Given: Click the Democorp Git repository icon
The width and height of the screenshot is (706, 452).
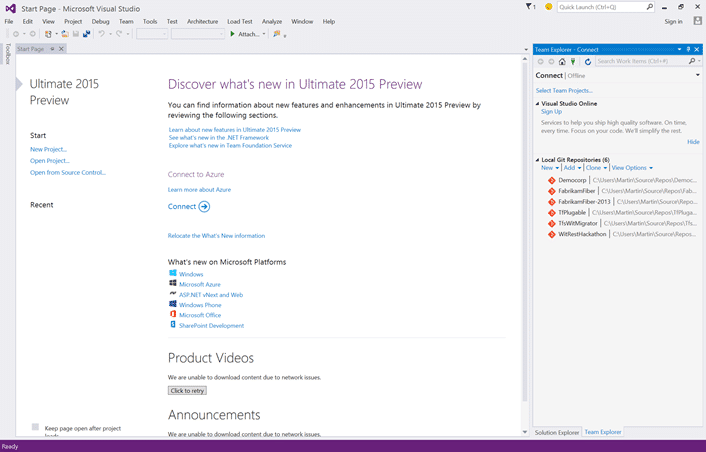Looking at the screenshot, I should (x=552, y=180).
